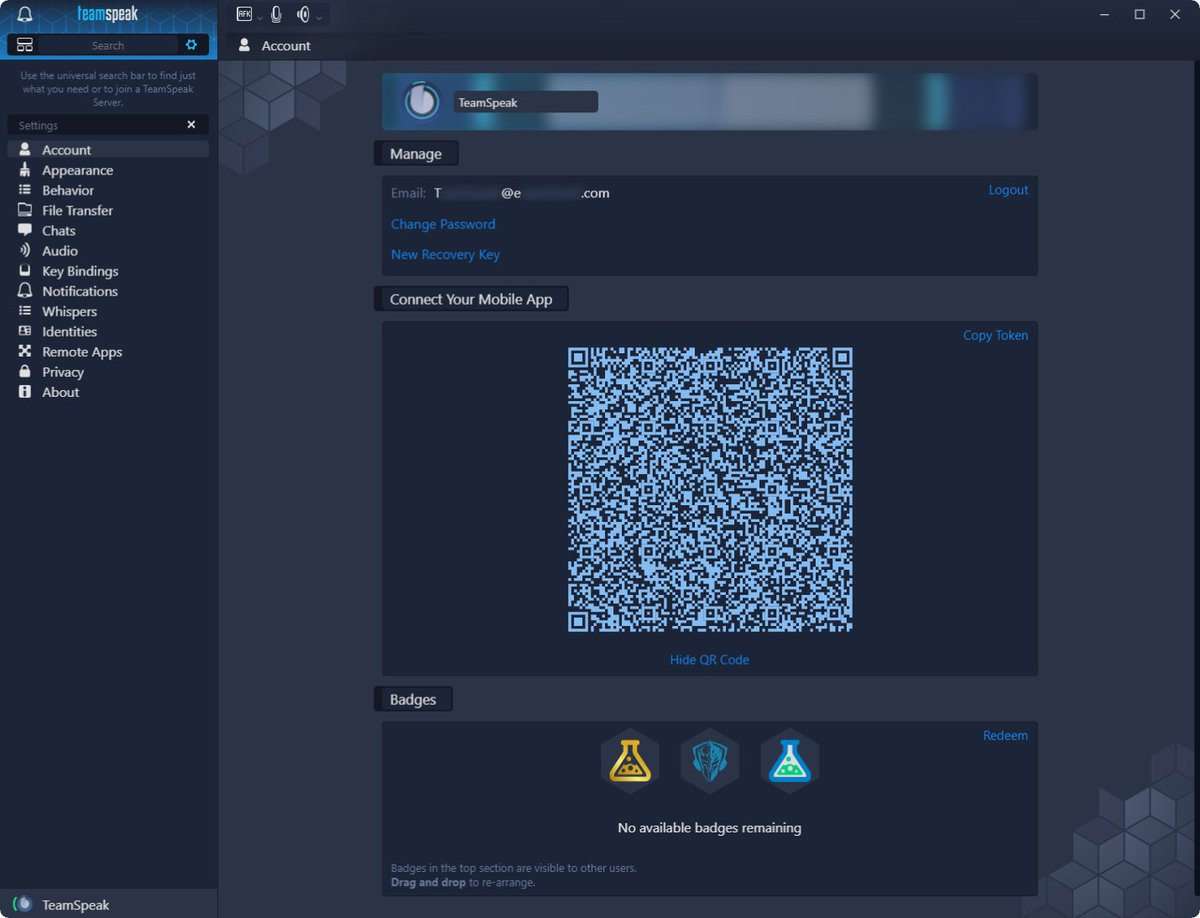Image resolution: width=1200 pixels, height=918 pixels.
Task: Edit the TeamSpeak nickname field
Action: [x=525, y=102]
